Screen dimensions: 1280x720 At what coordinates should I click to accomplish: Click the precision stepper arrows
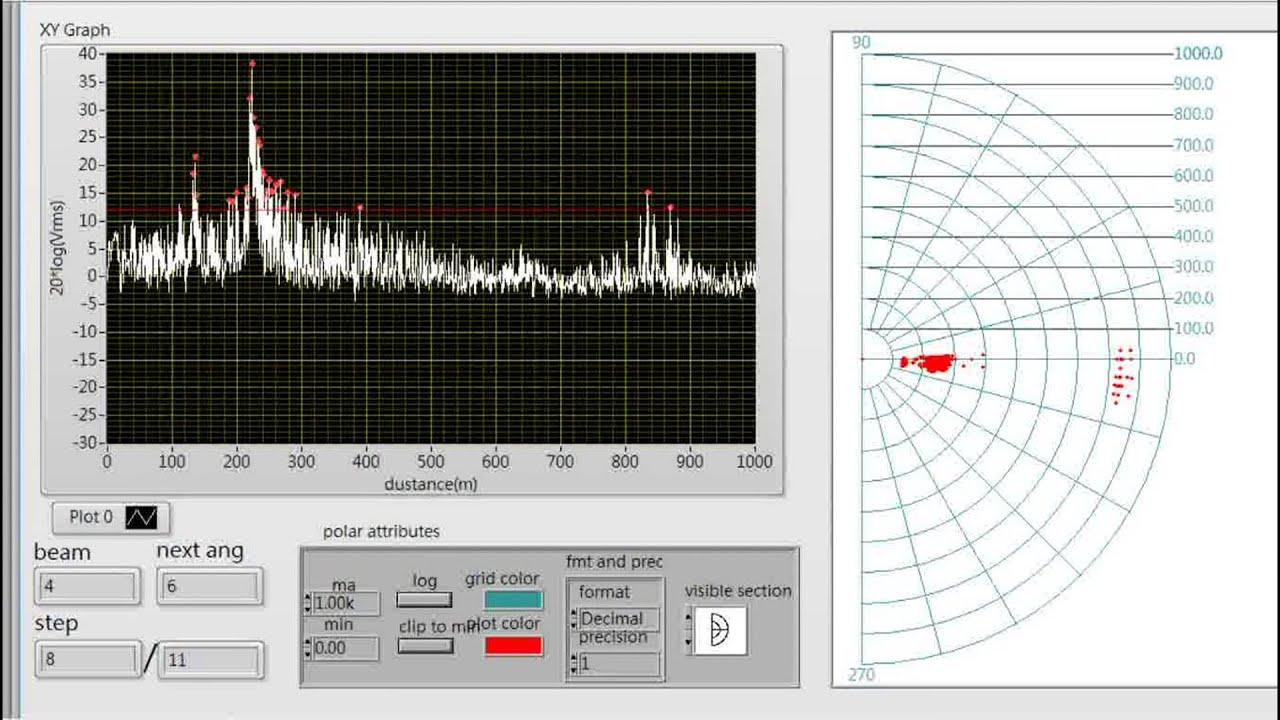click(574, 663)
